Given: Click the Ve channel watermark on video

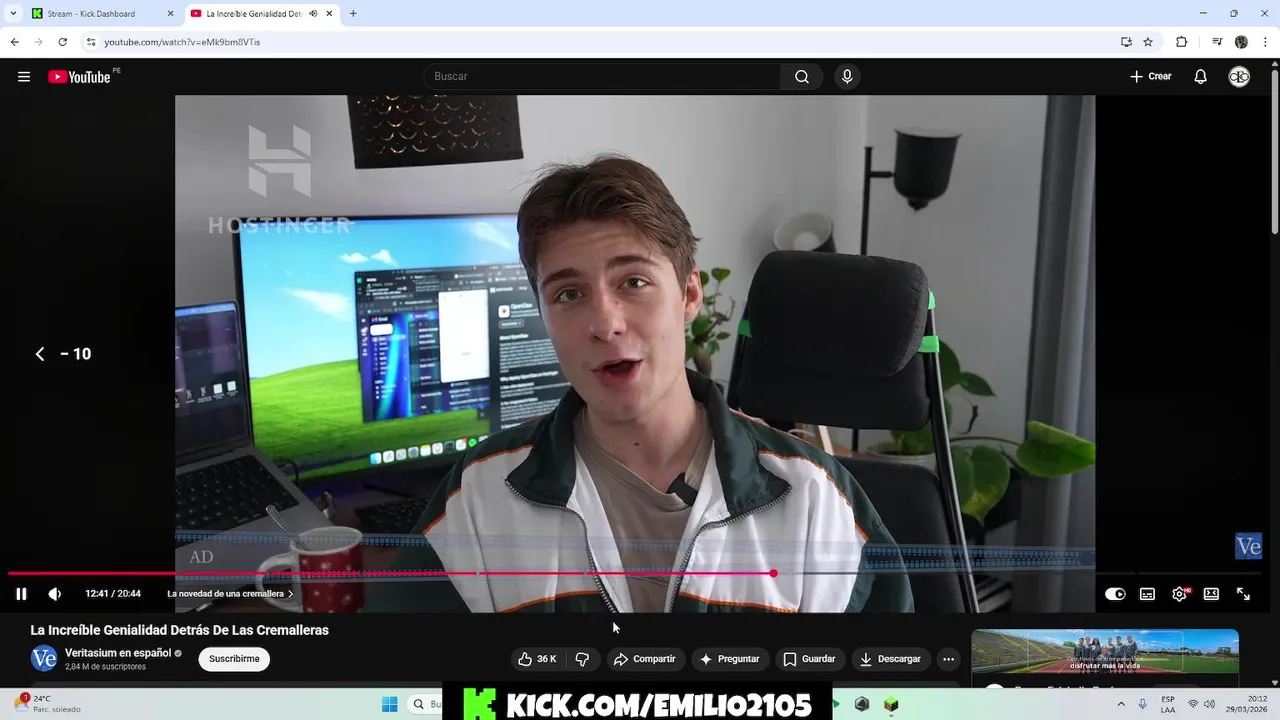Looking at the screenshot, I should pyautogui.click(x=1248, y=546).
